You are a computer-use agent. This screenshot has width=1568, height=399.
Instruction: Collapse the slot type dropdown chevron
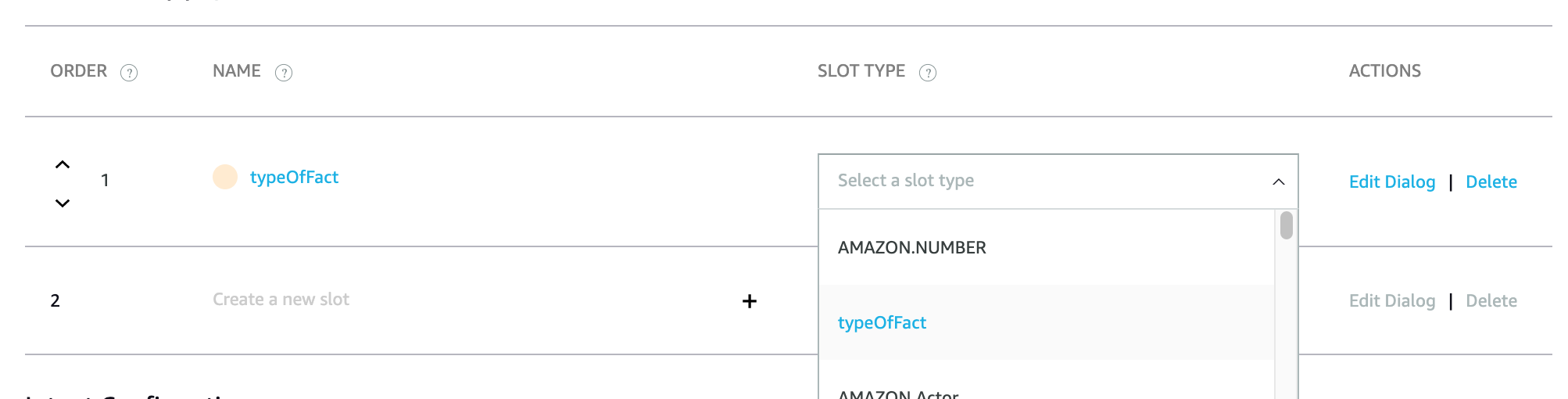pyautogui.click(x=1278, y=182)
